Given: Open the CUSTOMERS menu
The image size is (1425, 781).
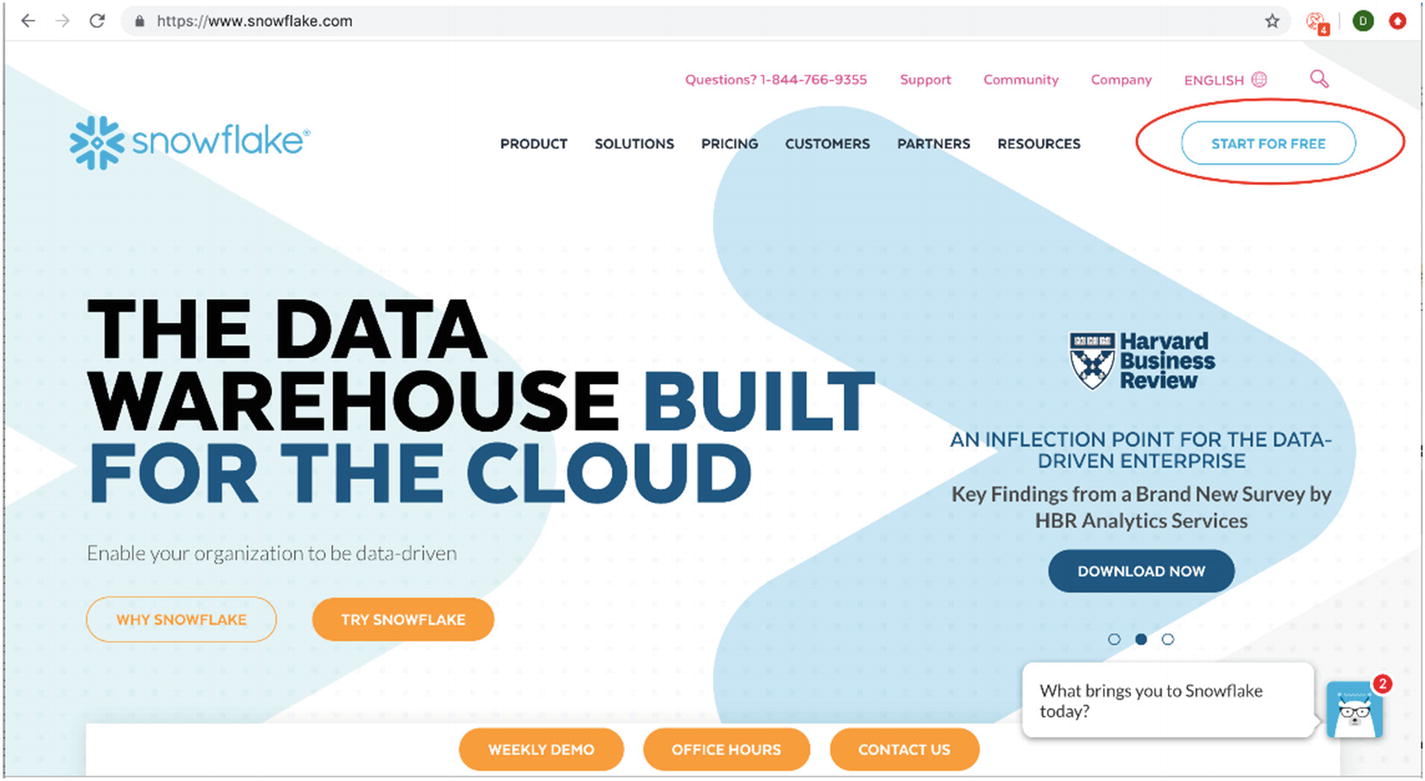Looking at the screenshot, I should pyautogui.click(x=828, y=144).
